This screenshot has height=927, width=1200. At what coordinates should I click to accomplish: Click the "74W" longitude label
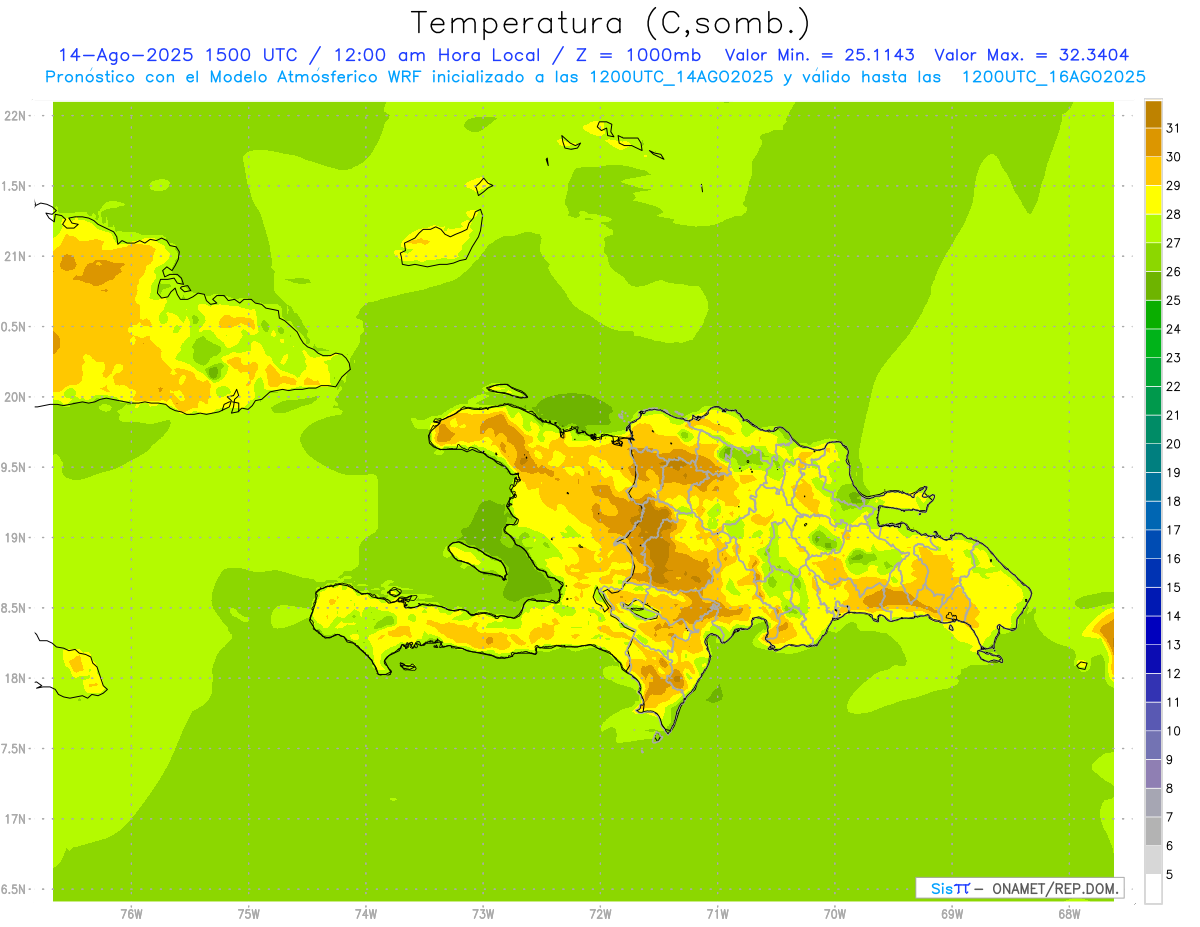pos(366,913)
